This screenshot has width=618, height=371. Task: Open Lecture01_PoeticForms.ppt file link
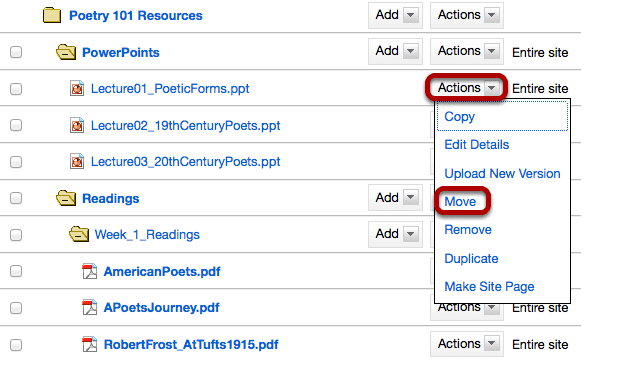[x=170, y=89]
